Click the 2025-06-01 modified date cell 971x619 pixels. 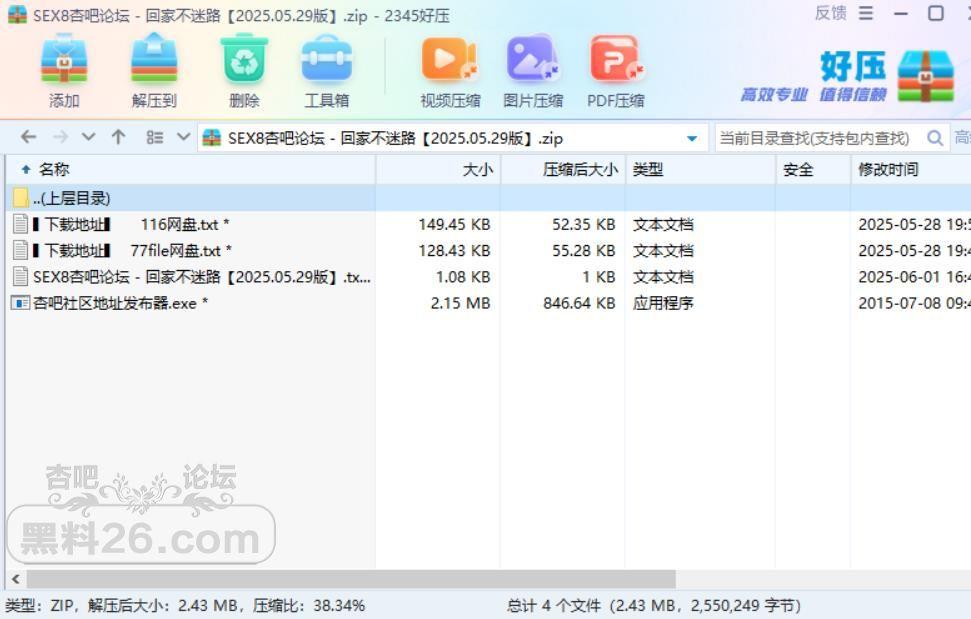(914, 277)
